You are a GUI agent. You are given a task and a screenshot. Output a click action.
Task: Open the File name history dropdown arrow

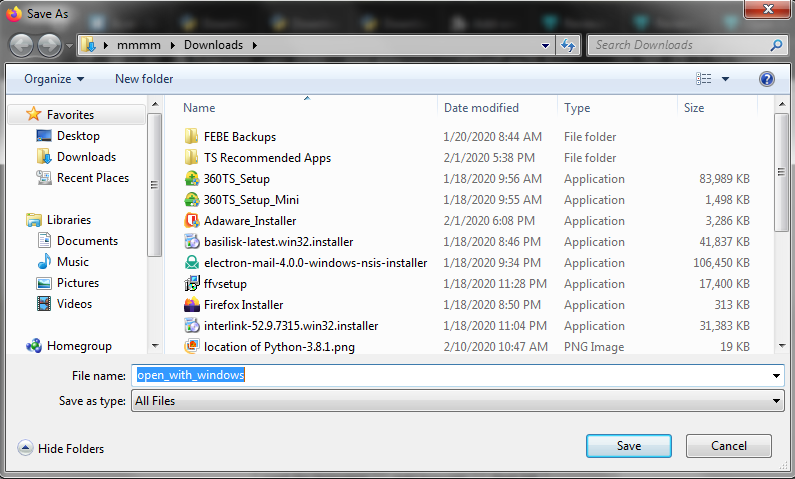(x=776, y=376)
